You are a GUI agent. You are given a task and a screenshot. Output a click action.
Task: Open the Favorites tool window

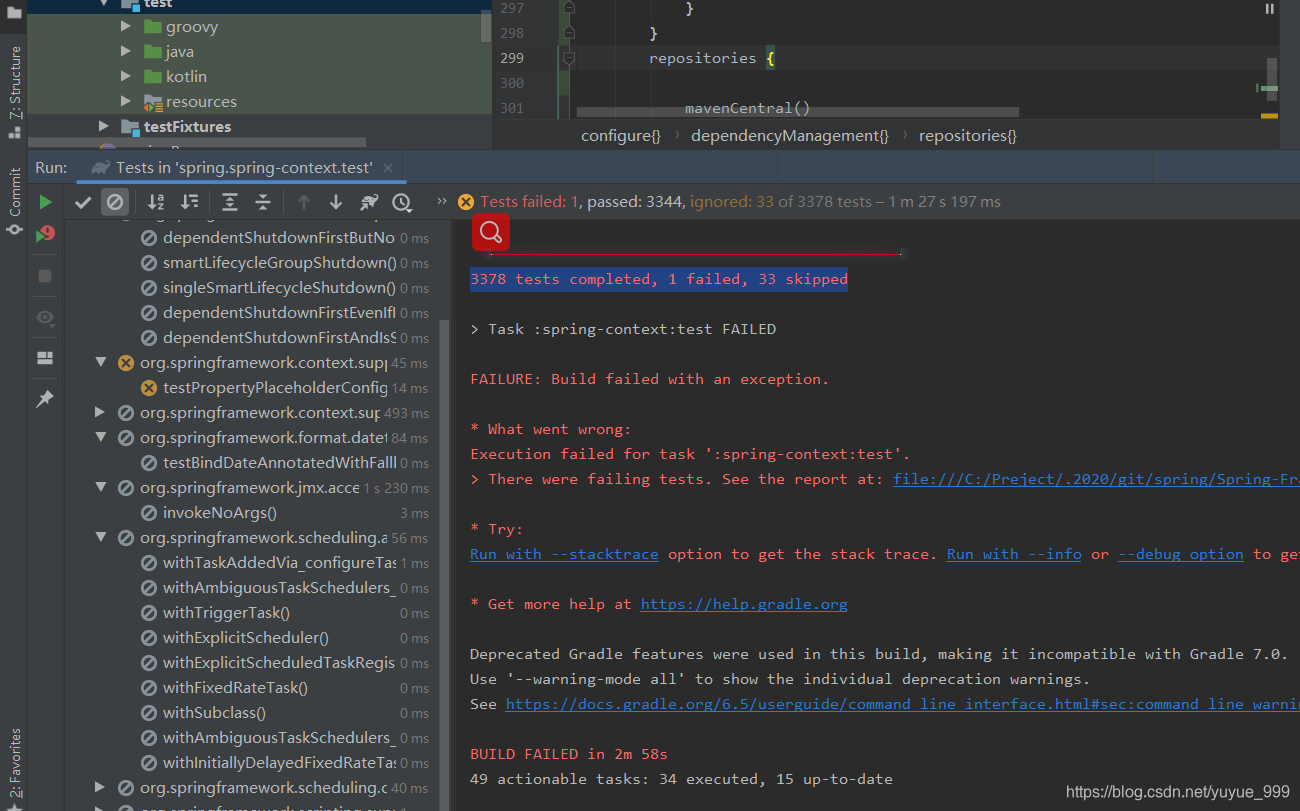point(14,768)
